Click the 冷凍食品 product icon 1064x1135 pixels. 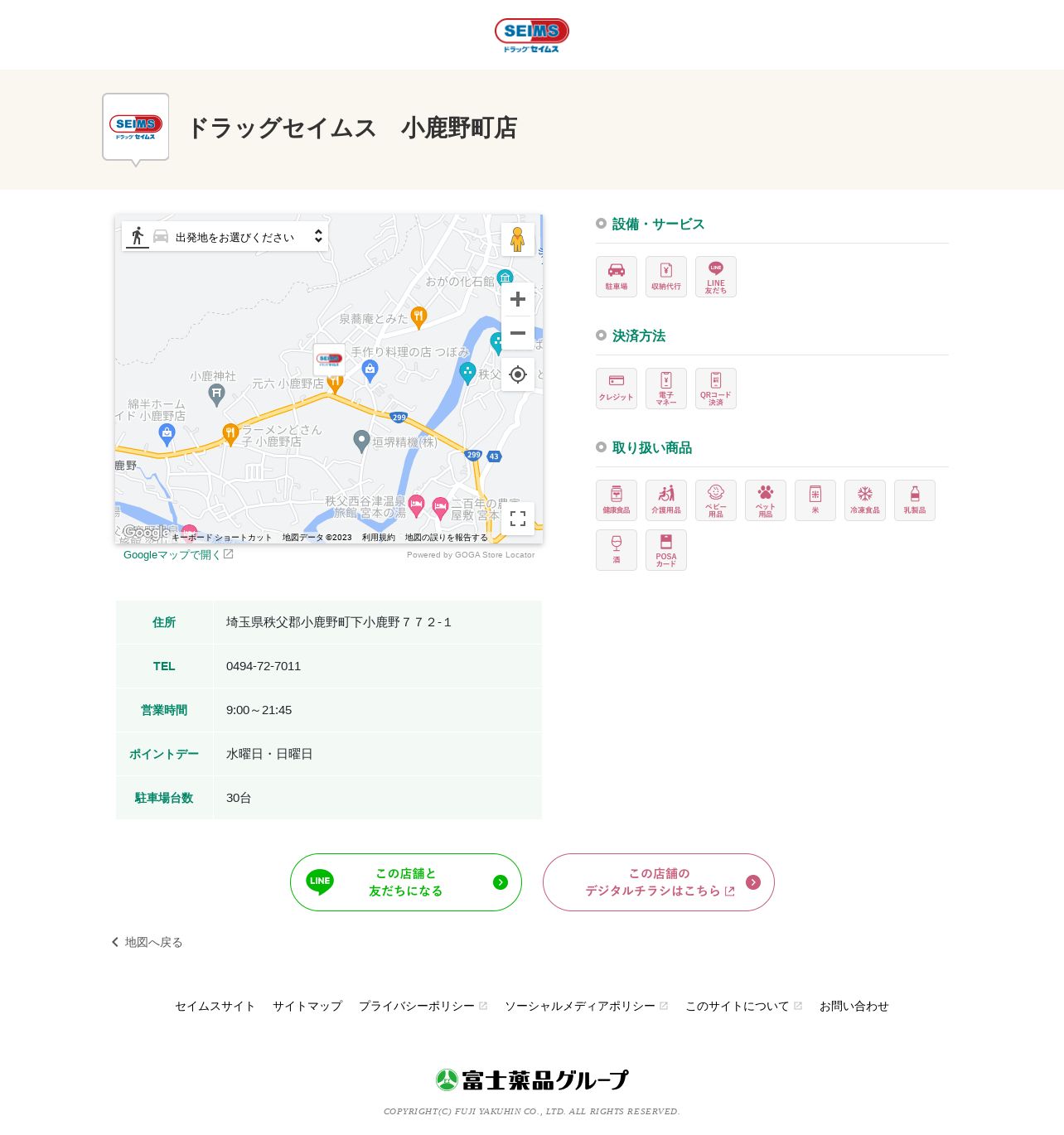click(x=865, y=500)
